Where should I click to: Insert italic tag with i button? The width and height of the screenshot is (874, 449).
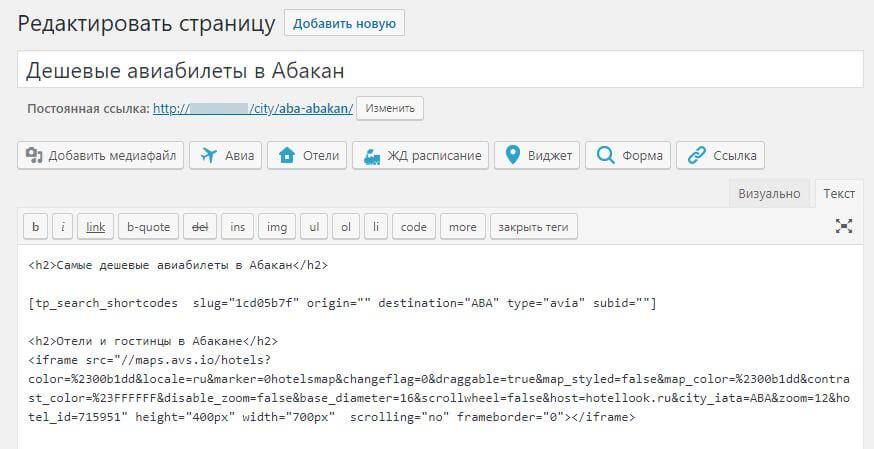click(x=62, y=227)
